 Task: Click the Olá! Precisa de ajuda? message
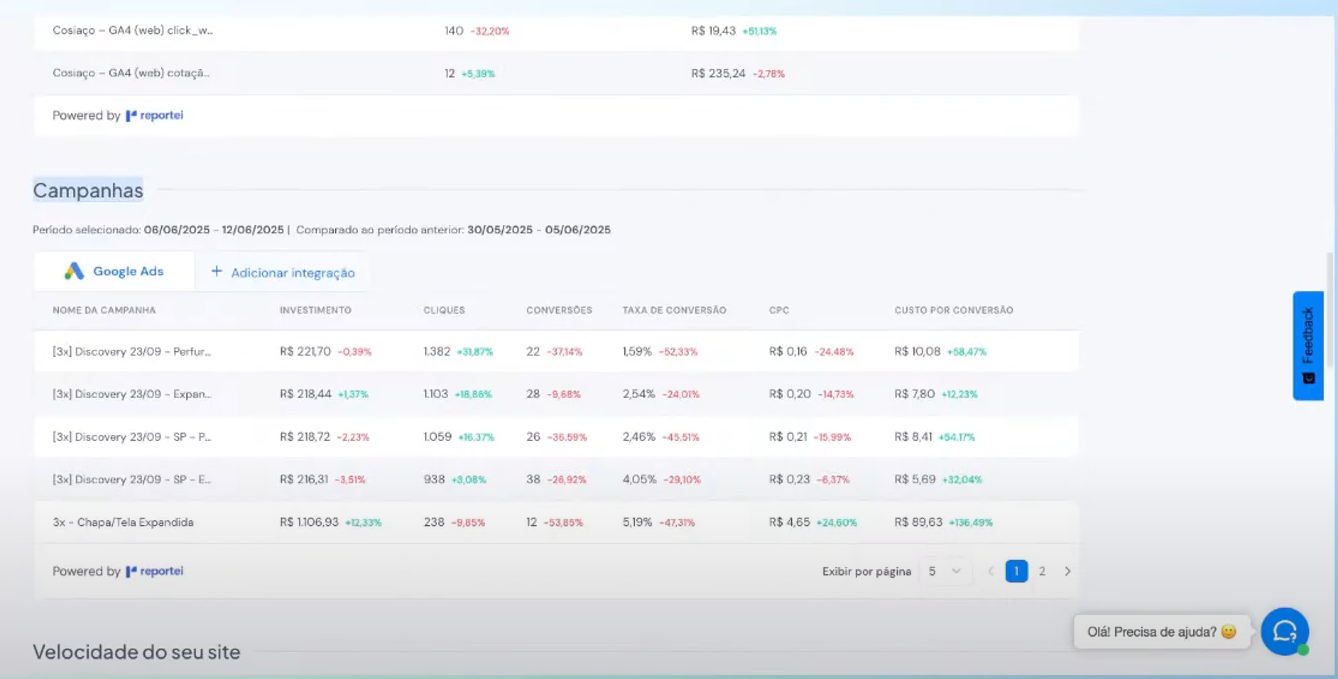pyautogui.click(x=1161, y=632)
